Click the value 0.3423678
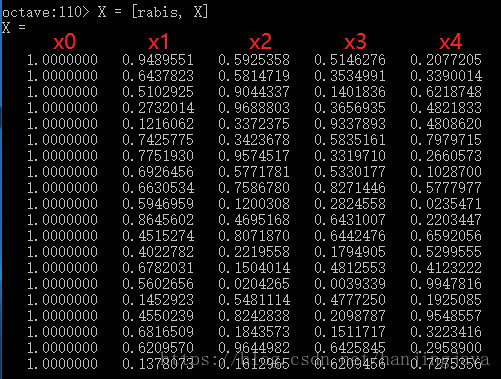Viewport: 501px width, 379px height. coord(254,140)
